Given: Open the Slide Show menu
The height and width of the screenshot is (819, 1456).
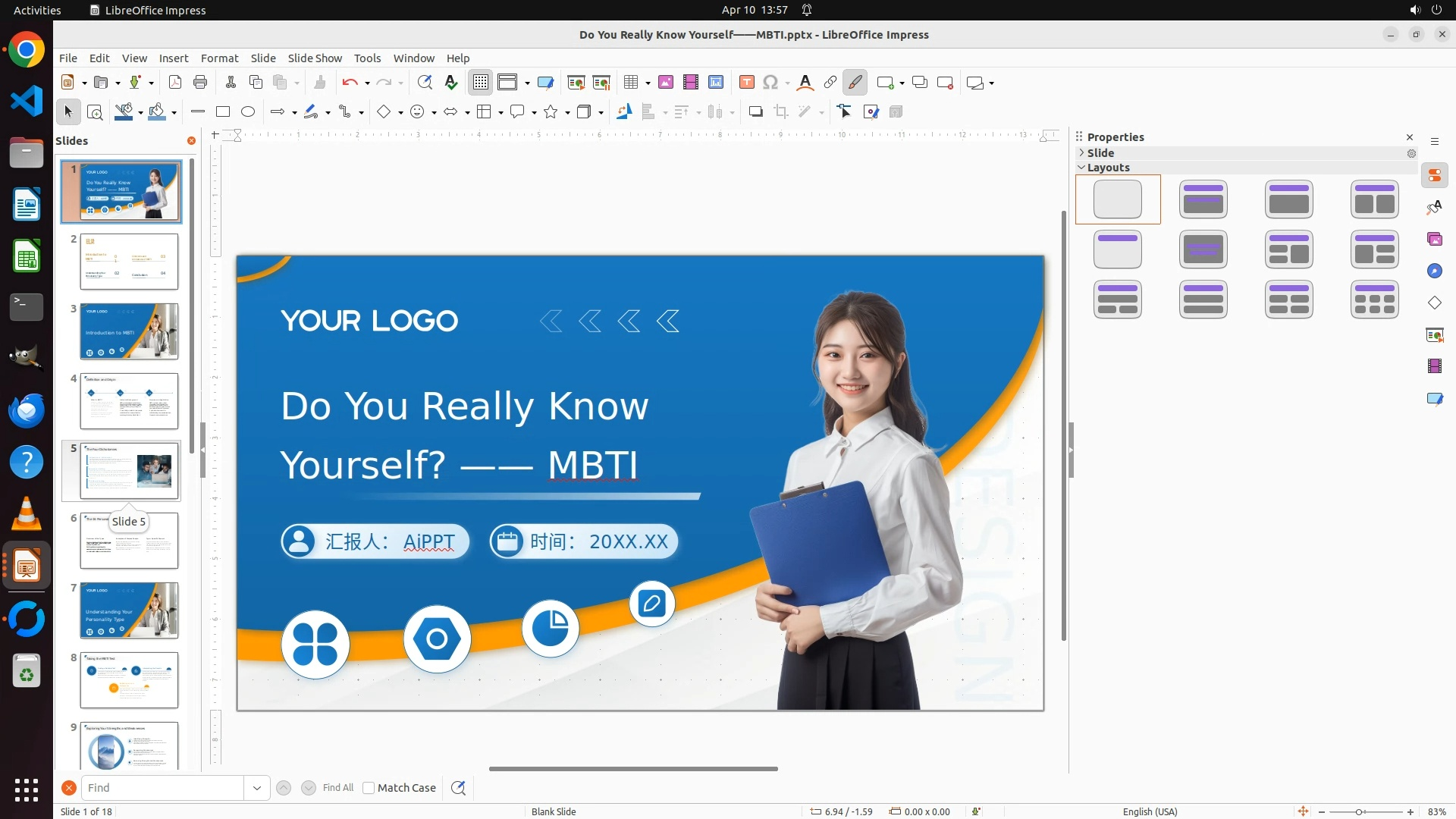Looking at the screenshot, I should coord(315,58).
